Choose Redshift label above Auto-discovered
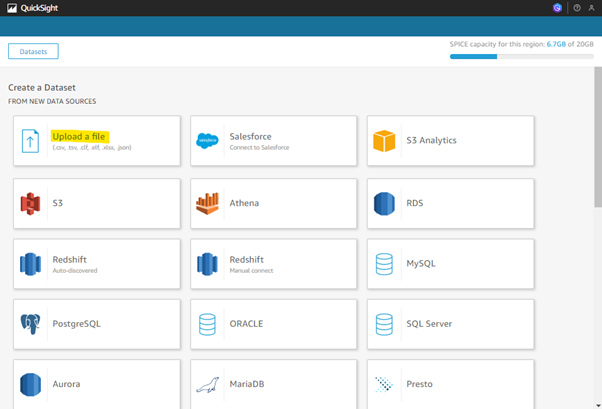 point(69,260)
